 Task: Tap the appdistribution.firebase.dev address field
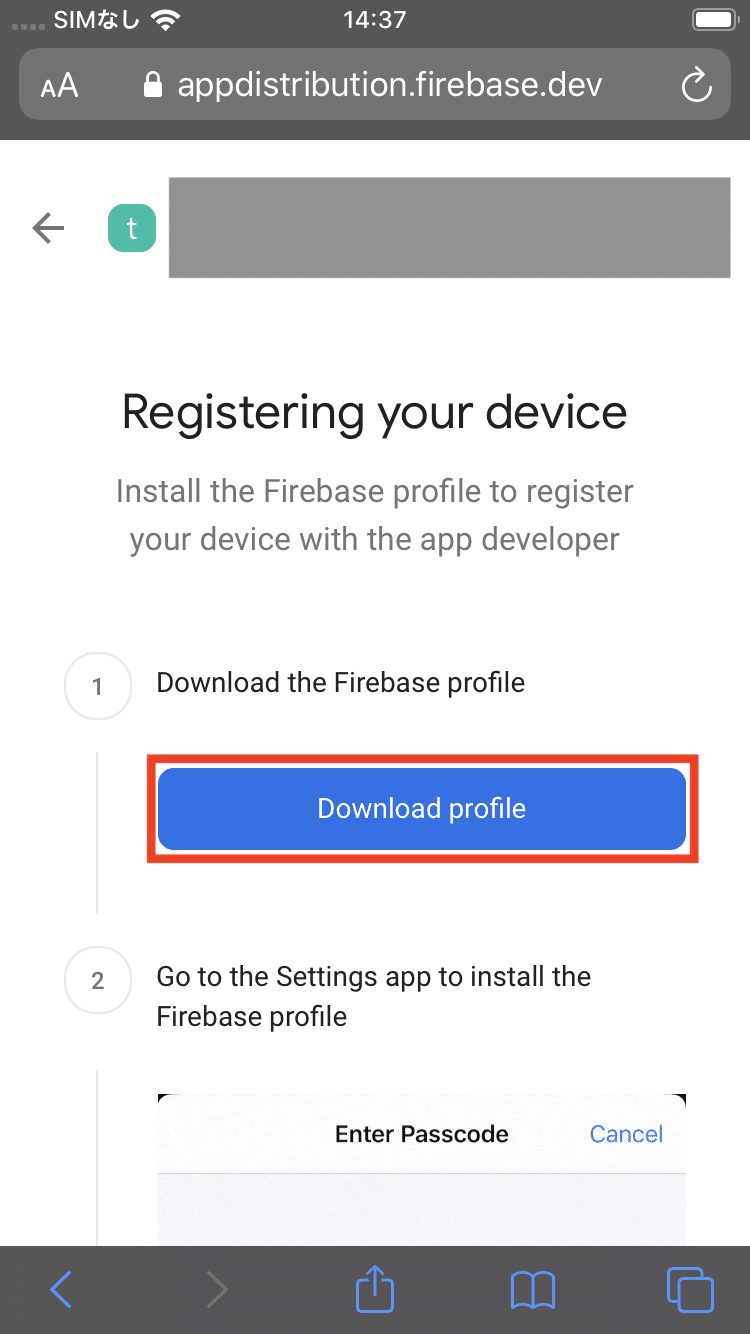pyautogui.click(x=389, y=85)
